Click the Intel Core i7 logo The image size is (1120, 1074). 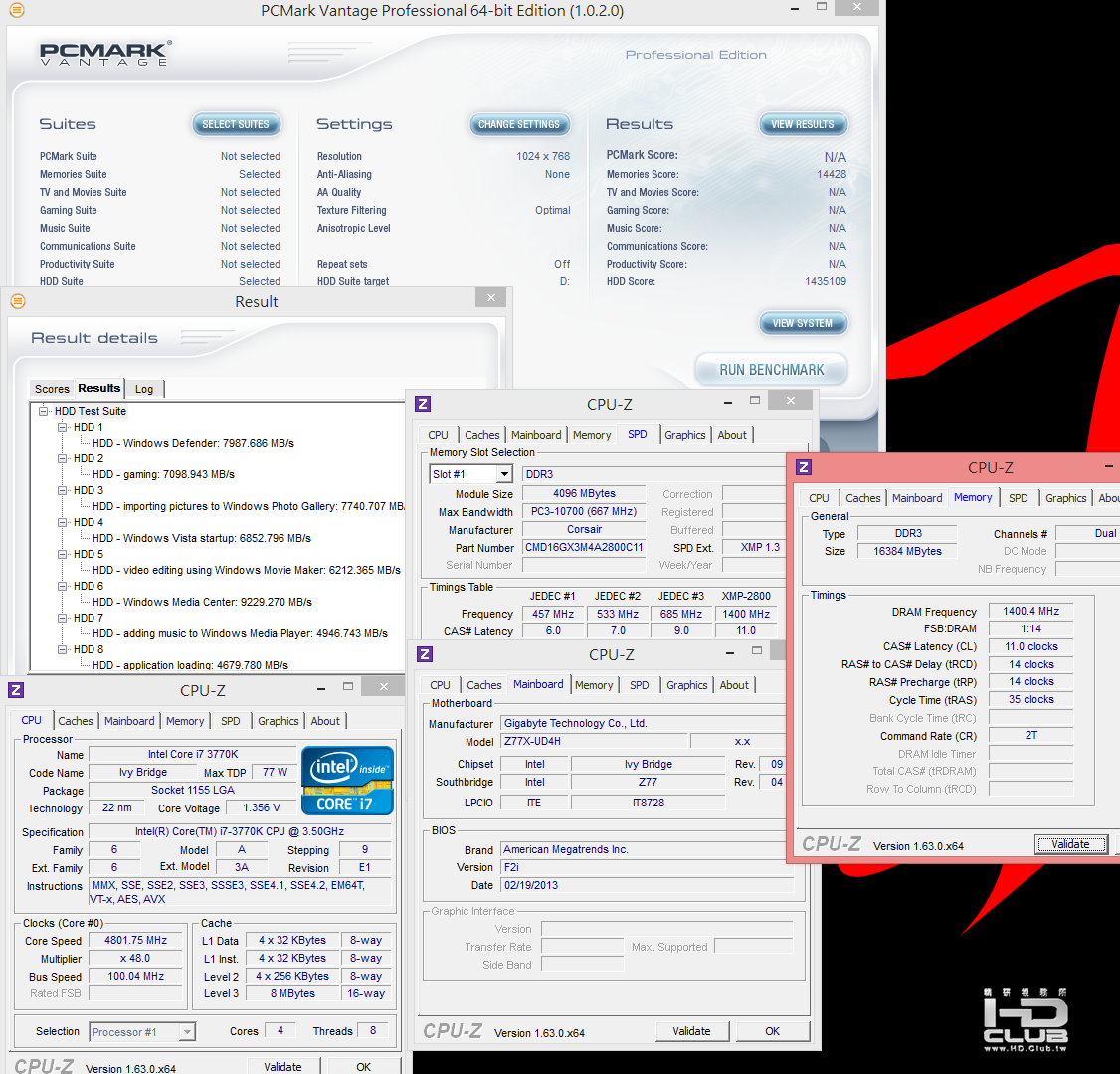click(x=347, y=780)
